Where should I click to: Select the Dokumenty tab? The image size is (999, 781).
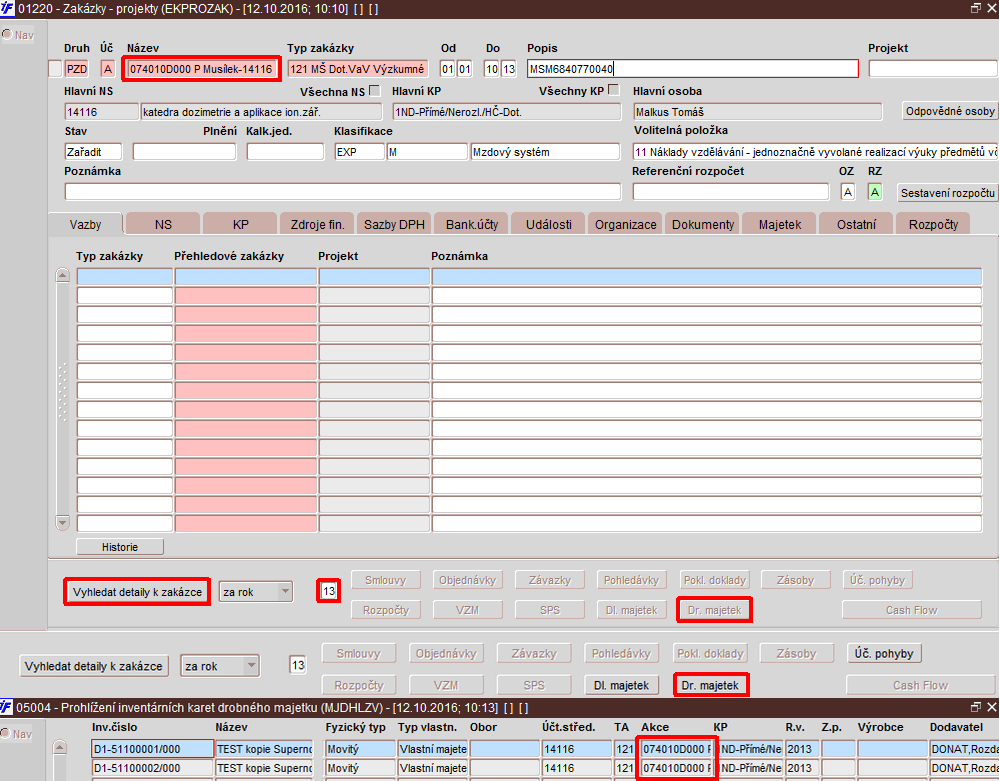click(x=703, y=224)
